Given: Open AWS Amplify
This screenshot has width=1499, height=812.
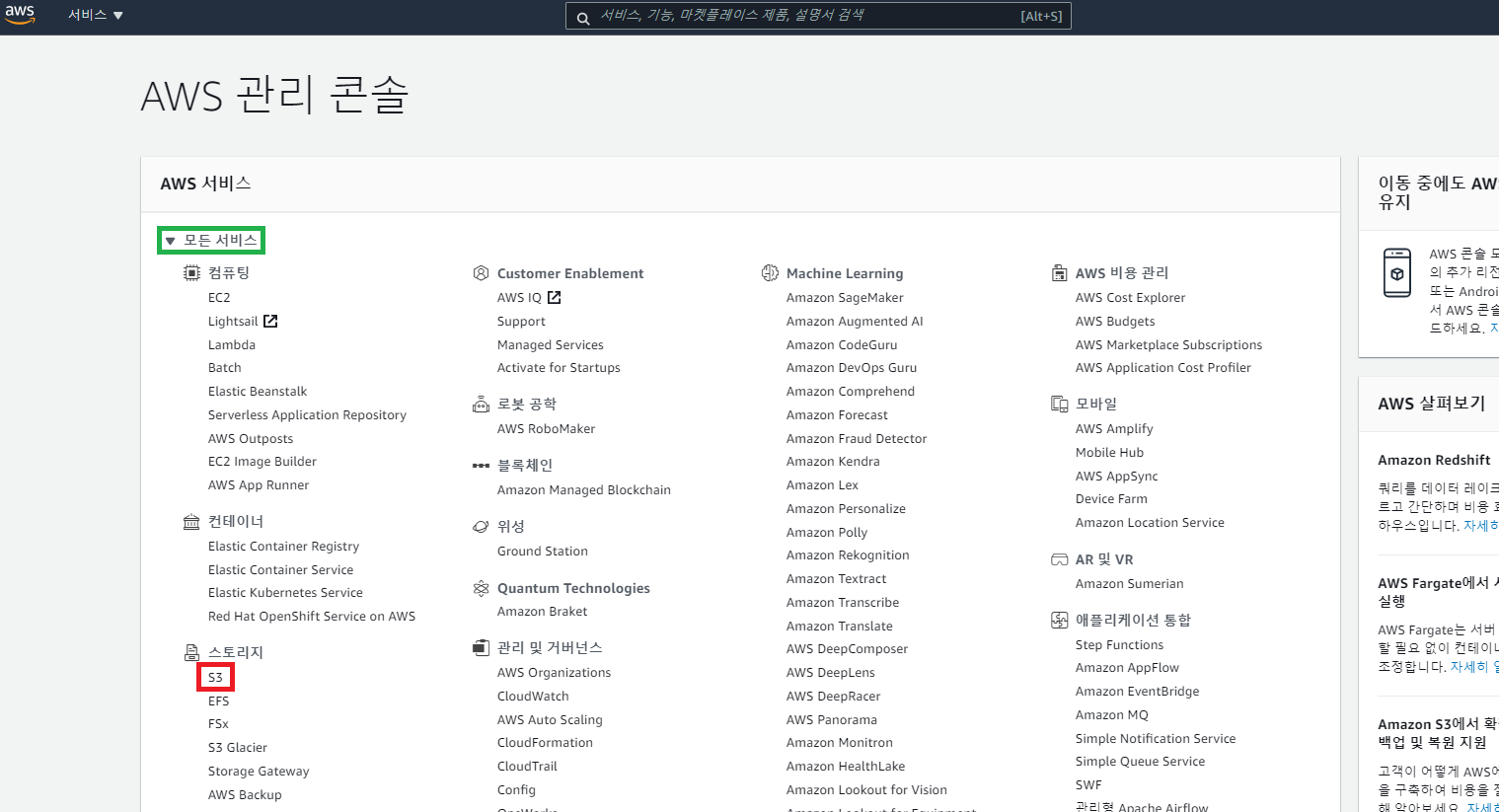Looking at the screenshot, I should tap(1114, 429).
